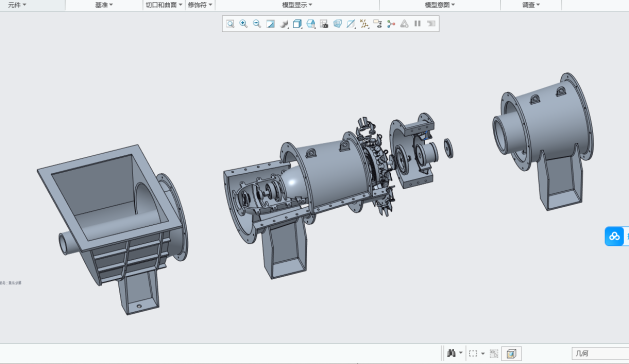Toggle the annotation display icon
Screen dimensions: 629x364
377,24
